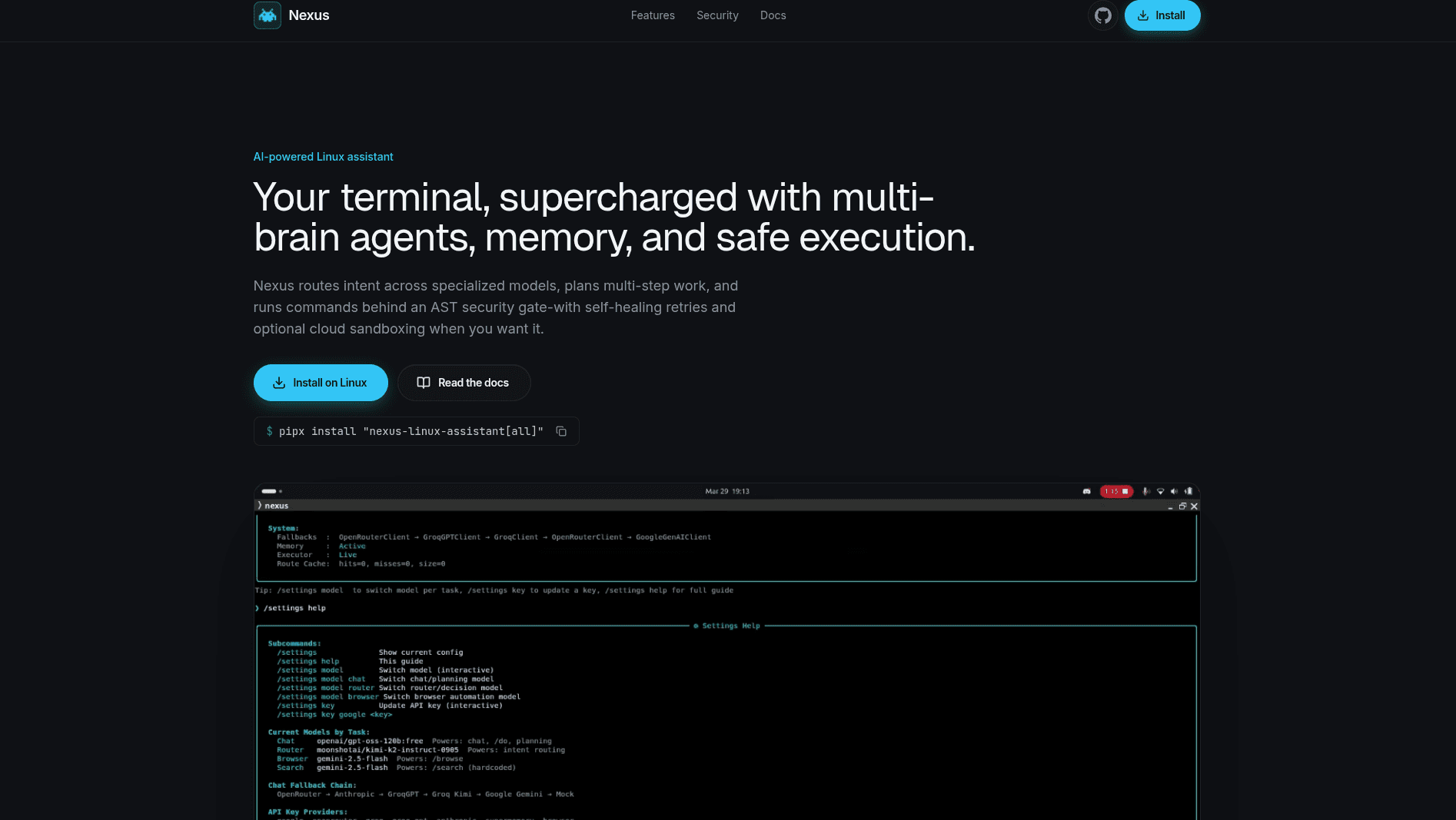This screenshot has height=820, width=1456.
Task: Click the "Mar 29 19:13" clock in the screenshot
Action: click(727, 491)
